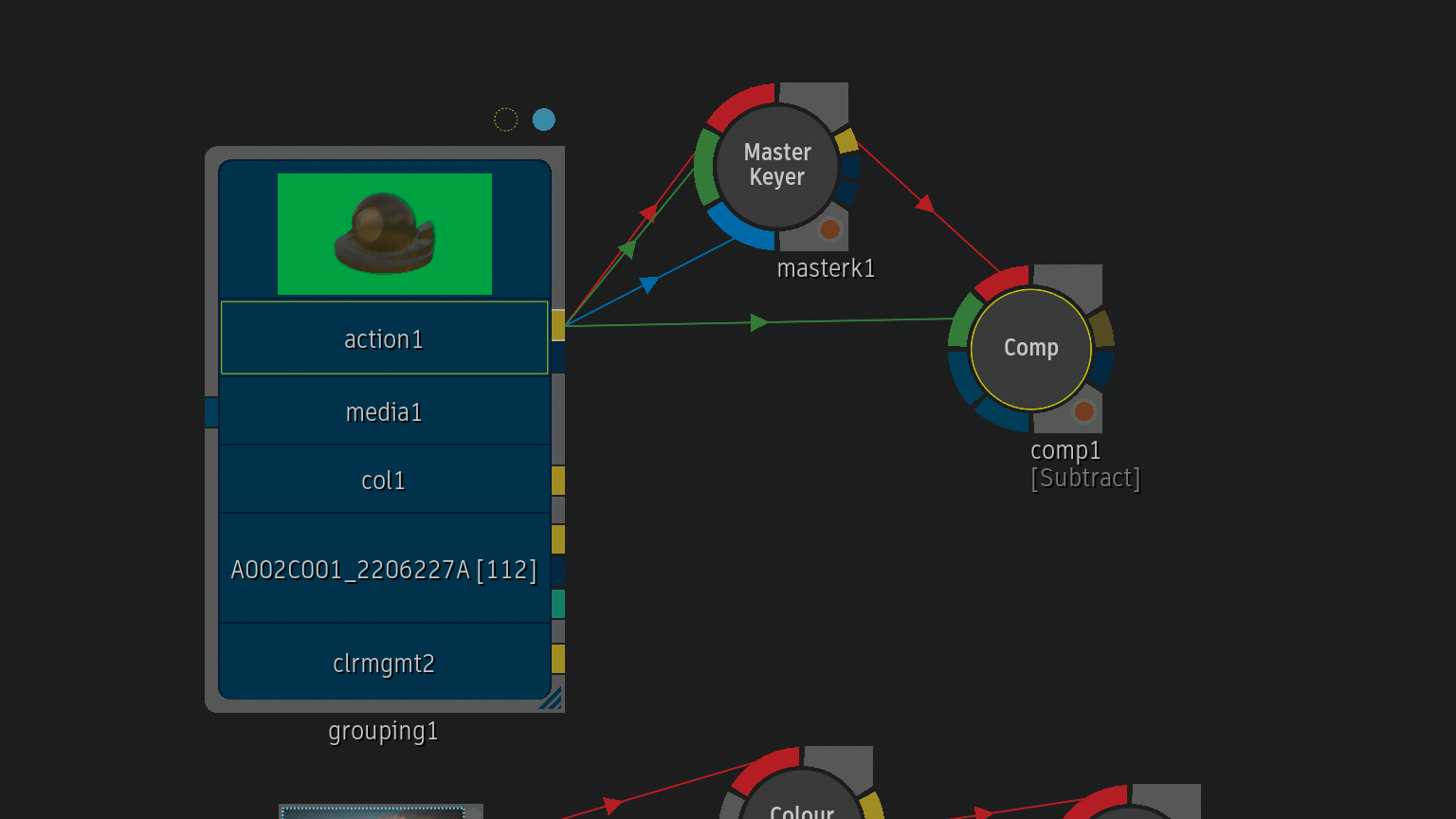Image resolution: width=1456 pixels, height=819 pixels.
Task: Select the col1 row in grouping1
Action: click(385, 480)
